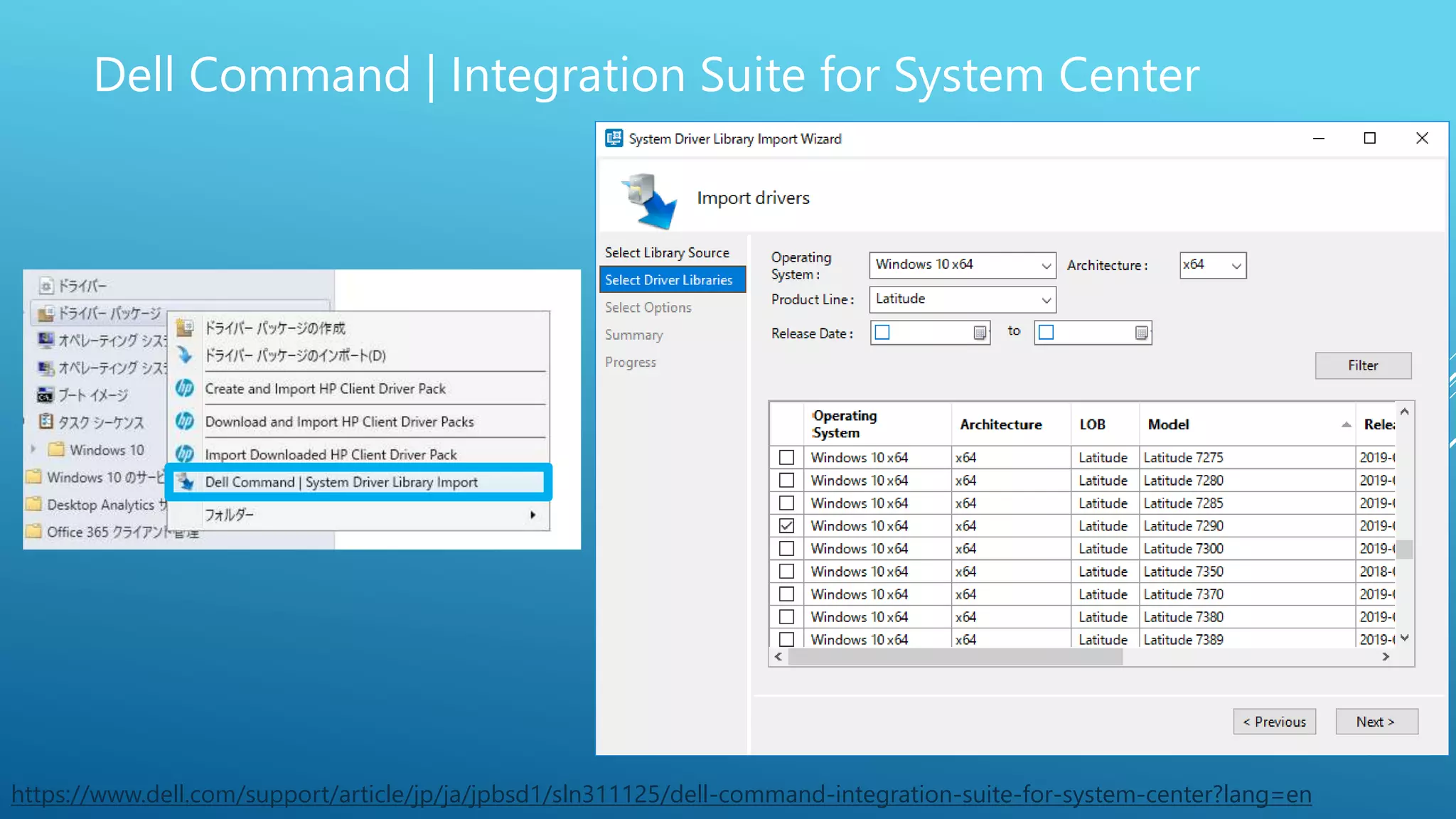Screen dimensions: 1456x819
Task: Click the horizontal scrollbar thumb of driver list
Action: [x=955, y=657]
